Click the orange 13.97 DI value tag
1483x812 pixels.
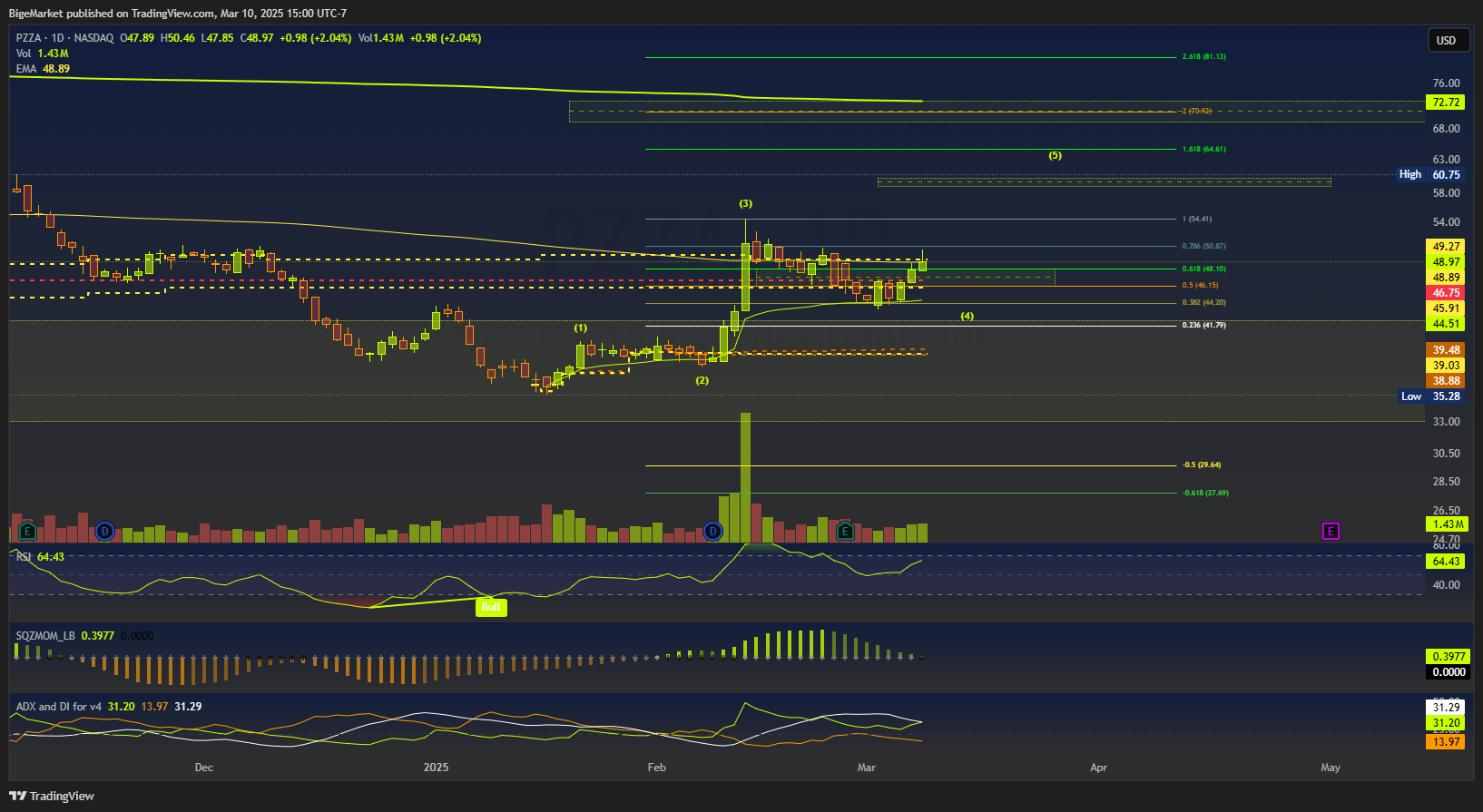pyautogui.click(x=1446, y=742)
